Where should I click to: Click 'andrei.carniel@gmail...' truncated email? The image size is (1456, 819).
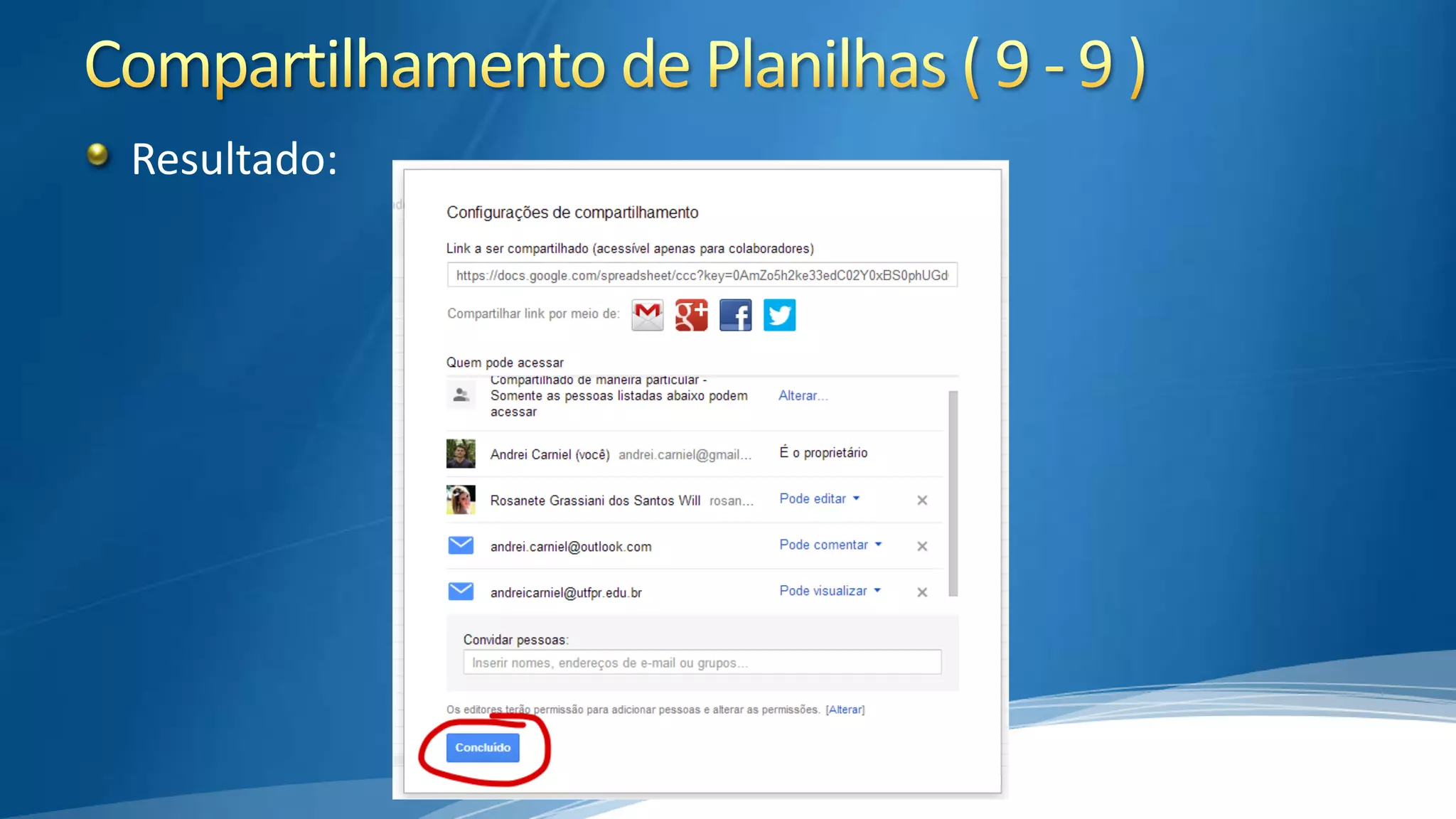[x=685, y=455]
